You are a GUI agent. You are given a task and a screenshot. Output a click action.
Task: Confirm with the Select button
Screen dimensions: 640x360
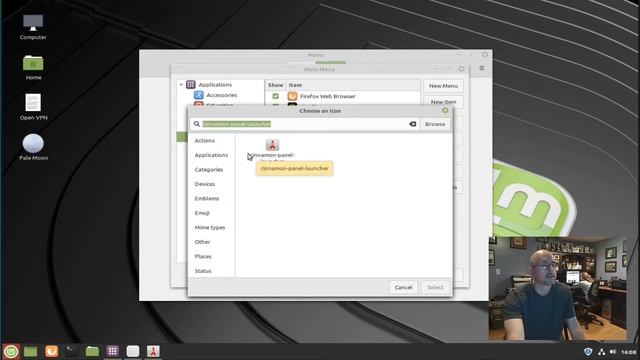[x=435, y=287]
